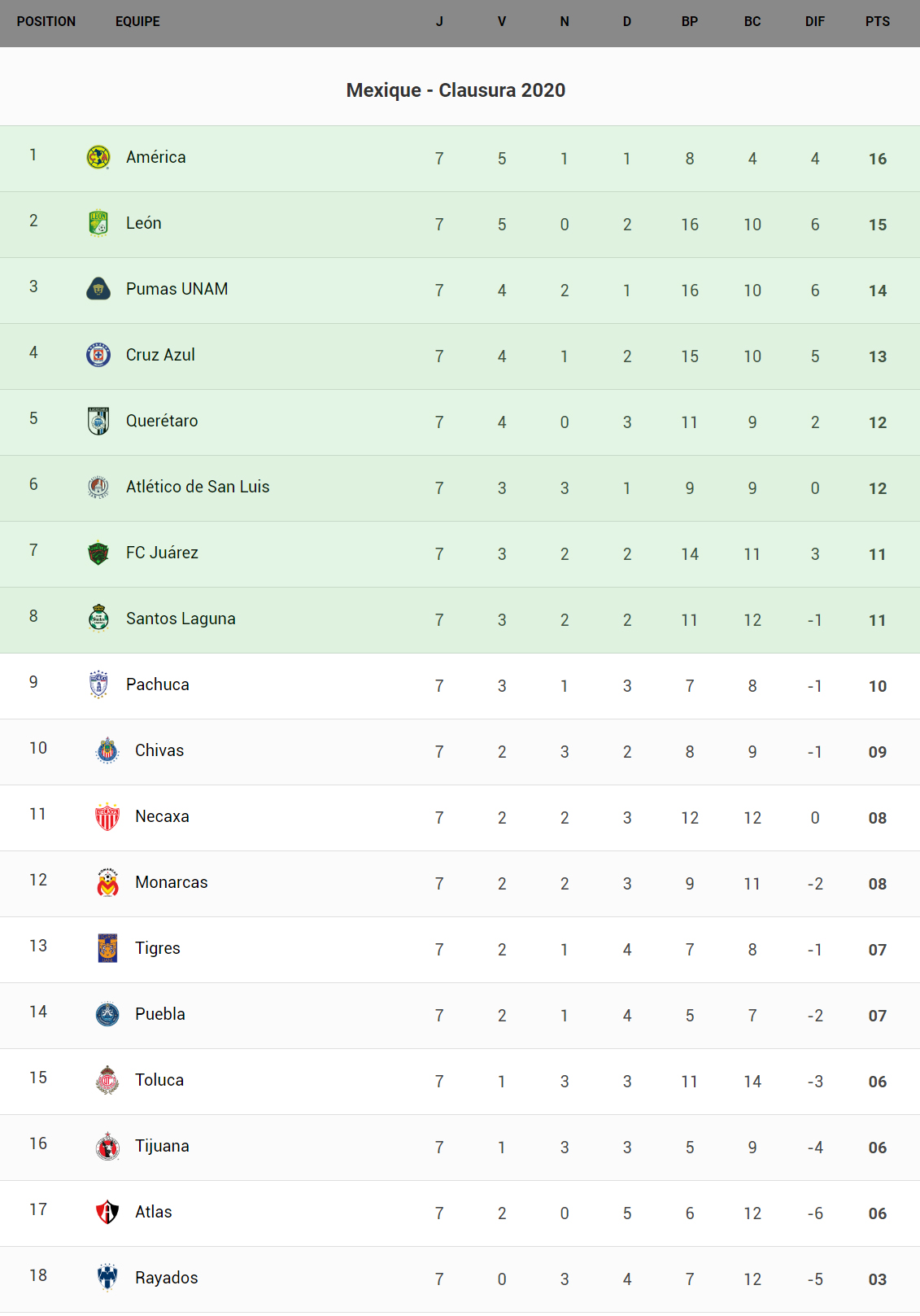Open the Atlético de San Luis team link
920x1316 pixels.
click(x=198, y=487)
